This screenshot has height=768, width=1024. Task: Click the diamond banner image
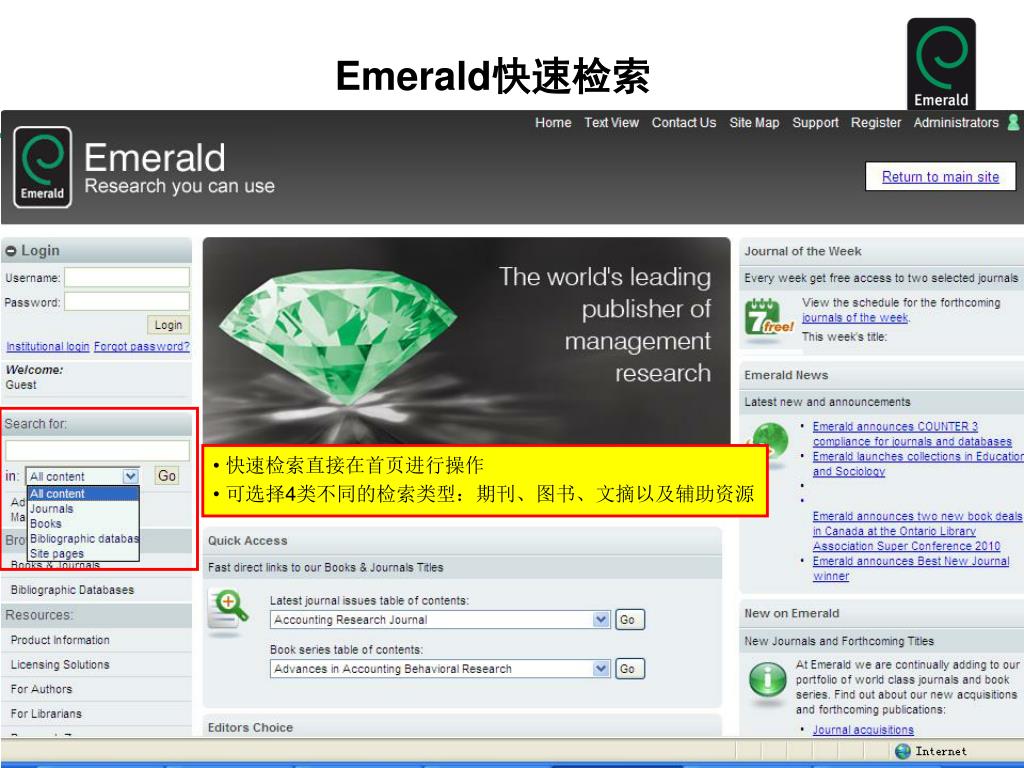466,341
